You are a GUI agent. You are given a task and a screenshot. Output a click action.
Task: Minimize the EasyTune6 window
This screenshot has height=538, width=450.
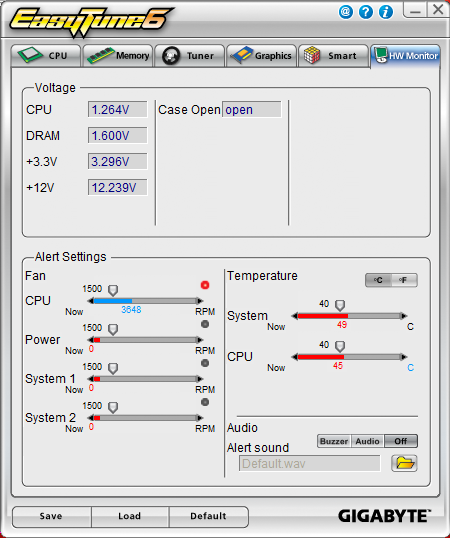[415, 10]
